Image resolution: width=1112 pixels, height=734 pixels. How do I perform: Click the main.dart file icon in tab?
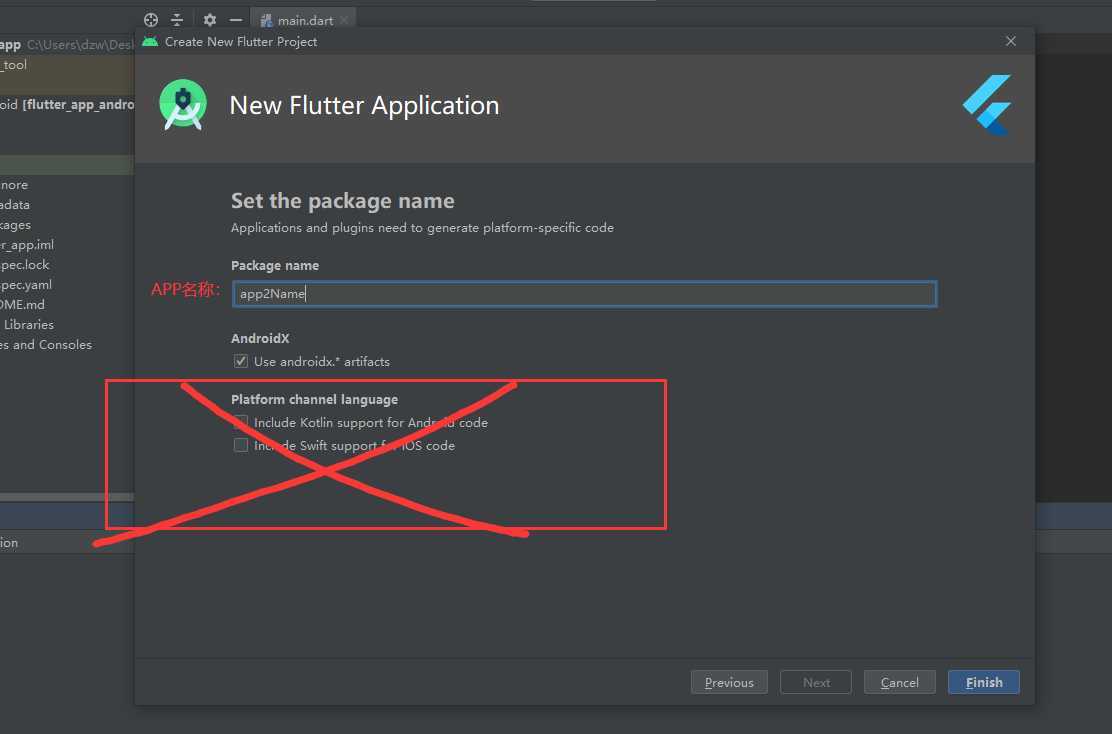click(267, 20)
